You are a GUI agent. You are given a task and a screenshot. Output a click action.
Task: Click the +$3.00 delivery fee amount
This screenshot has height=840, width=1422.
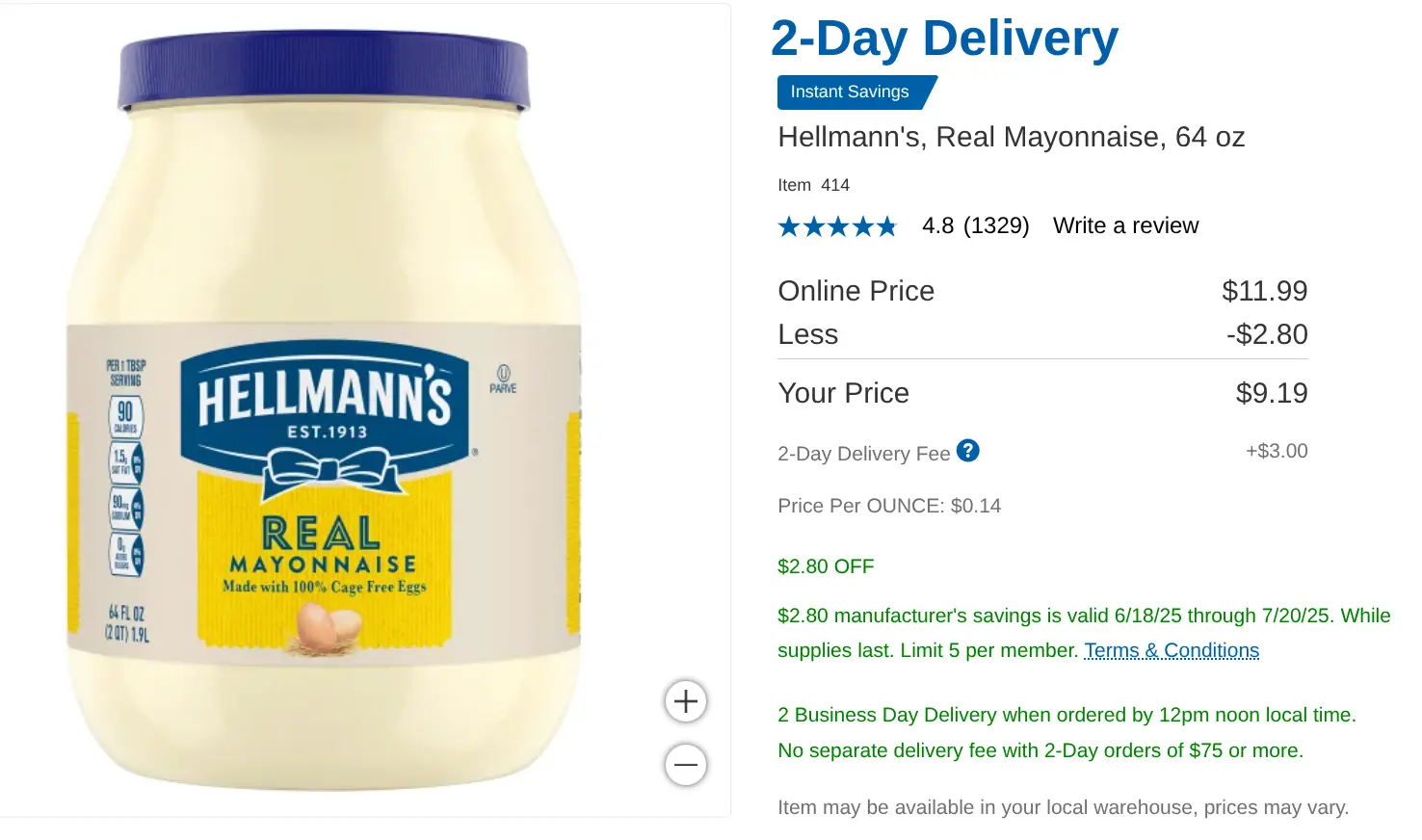pyautogui.click(x=1277, y=451)
